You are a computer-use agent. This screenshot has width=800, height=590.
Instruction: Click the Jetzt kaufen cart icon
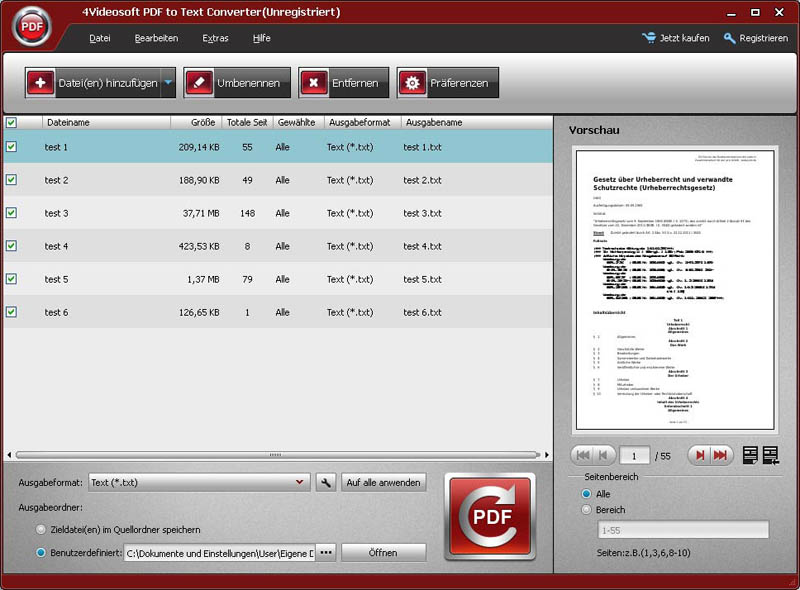[648, 38]
